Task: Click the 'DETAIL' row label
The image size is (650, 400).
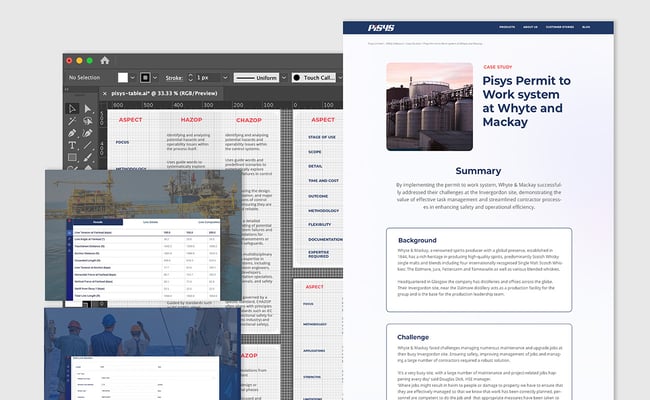Action: [315, 166]
